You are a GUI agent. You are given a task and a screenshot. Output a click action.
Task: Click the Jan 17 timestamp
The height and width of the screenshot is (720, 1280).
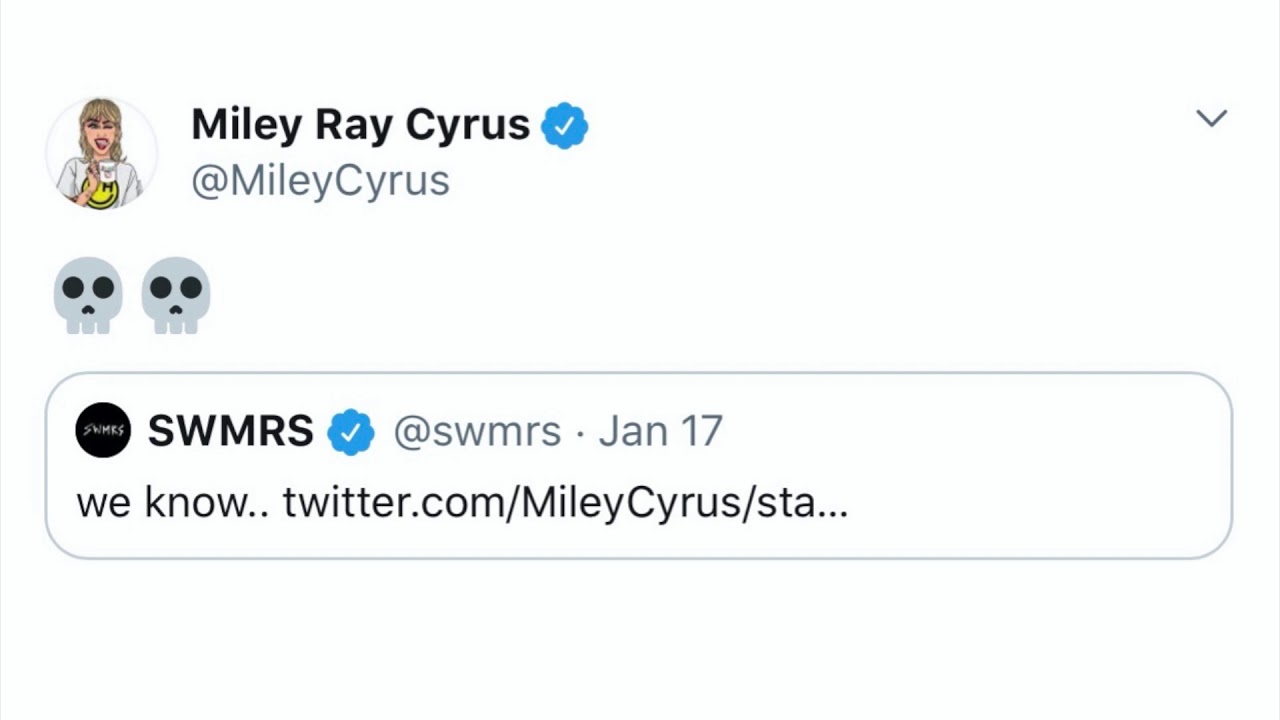coord(660,431)
